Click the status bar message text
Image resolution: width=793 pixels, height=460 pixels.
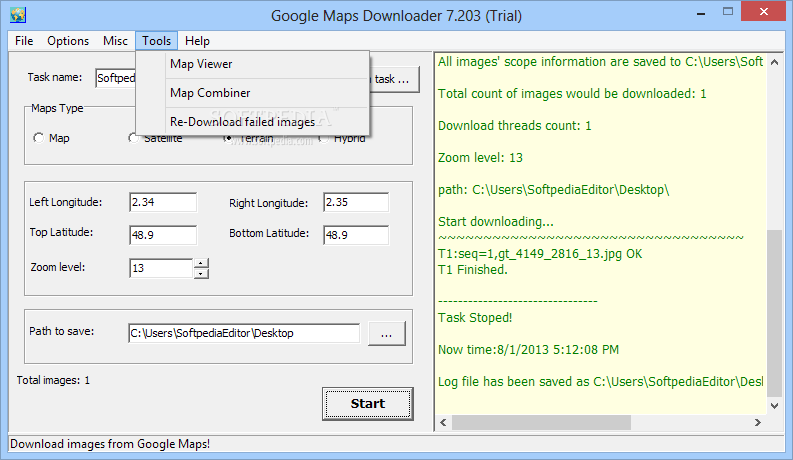(x=110, y=444)
